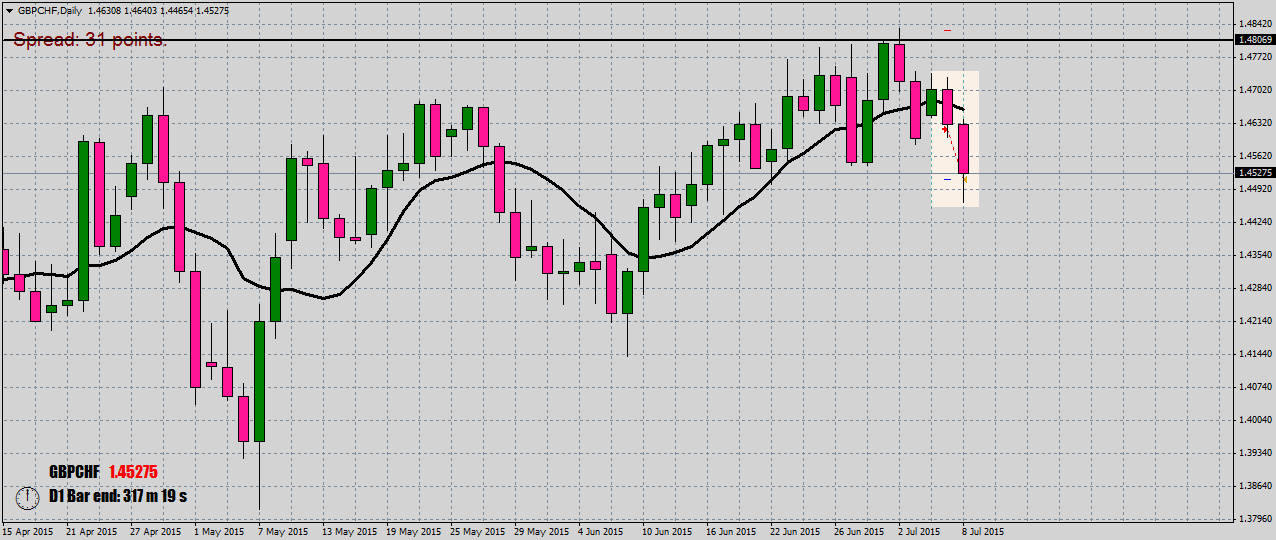Click the last pink candle on 8 Jul 2015
This screenshot has height=540, width=1276.
pos(964,148)
